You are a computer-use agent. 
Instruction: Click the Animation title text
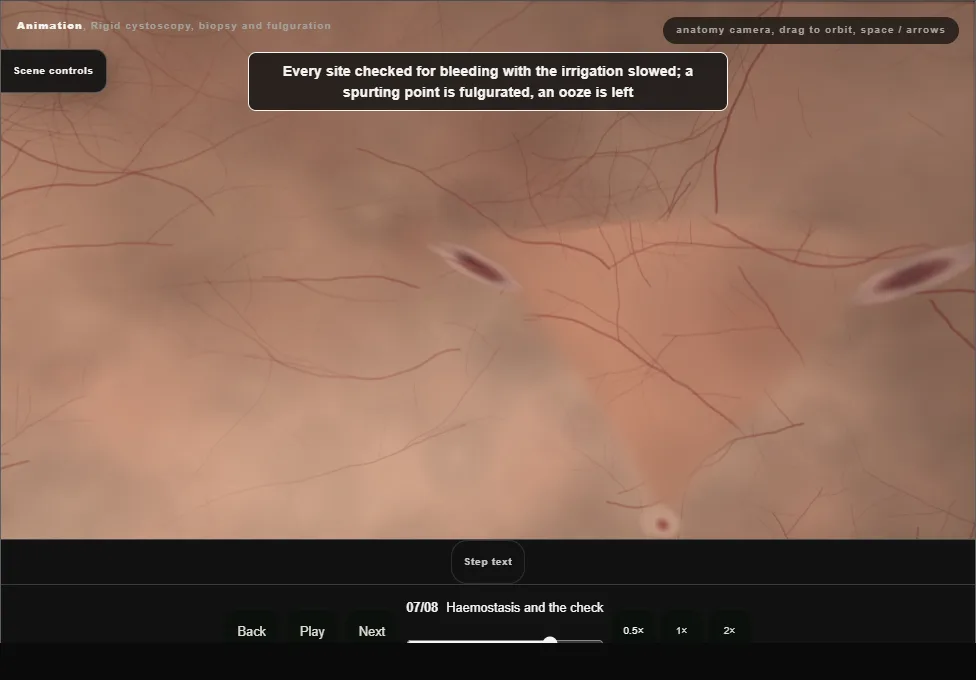pyautogui.click(x=174, y=26)
